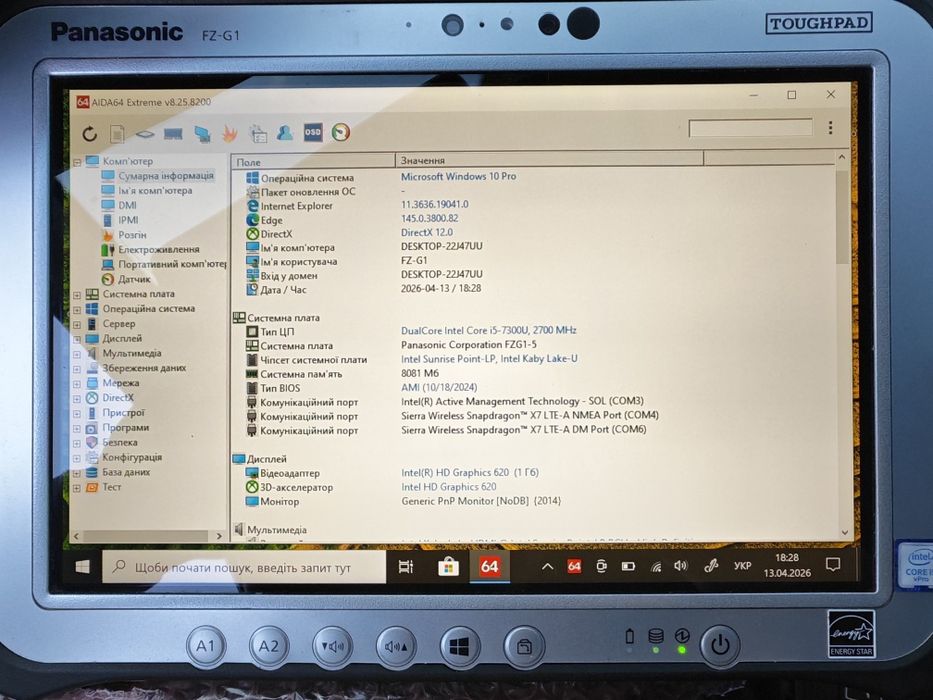Select DMI tree item
Screen dimensions: 933x700
tap(127, 205)
